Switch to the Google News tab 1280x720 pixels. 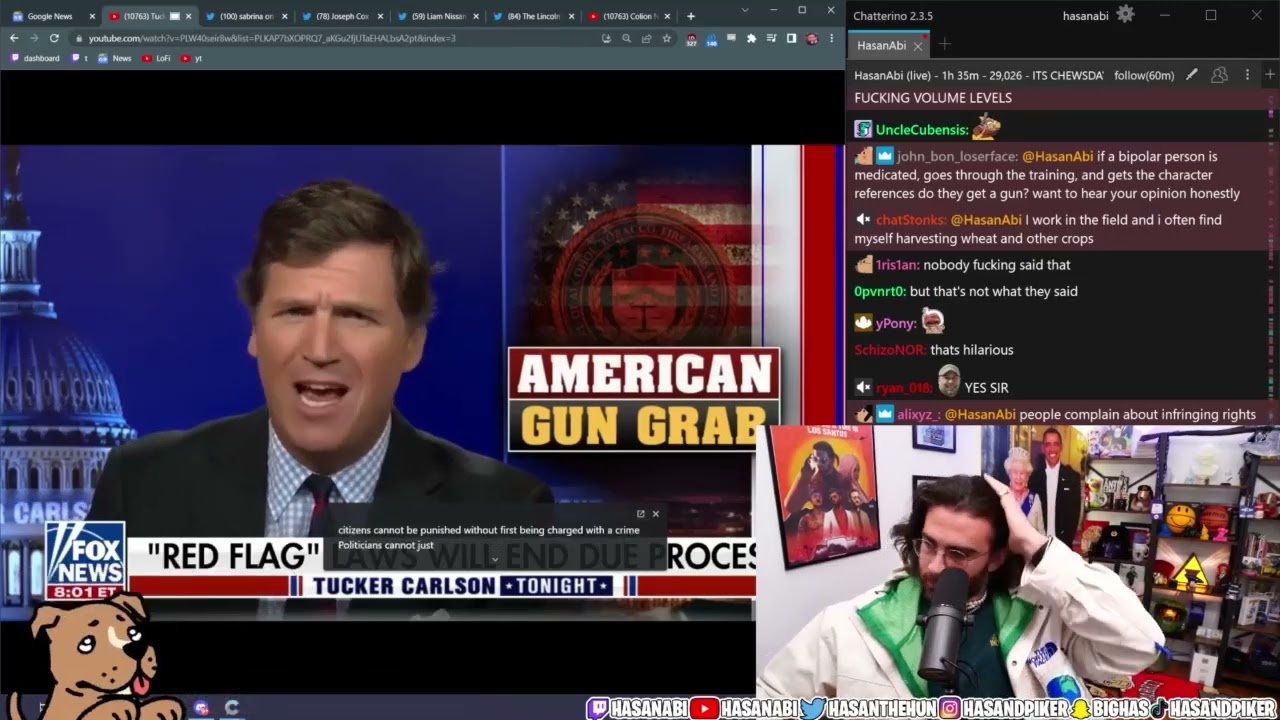point(50,16)
